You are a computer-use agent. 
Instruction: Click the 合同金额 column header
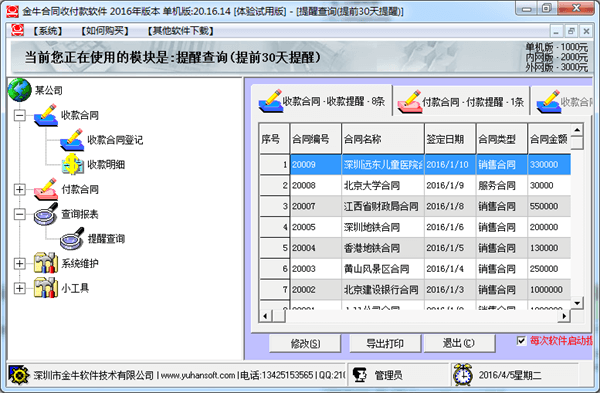point(549,139)
